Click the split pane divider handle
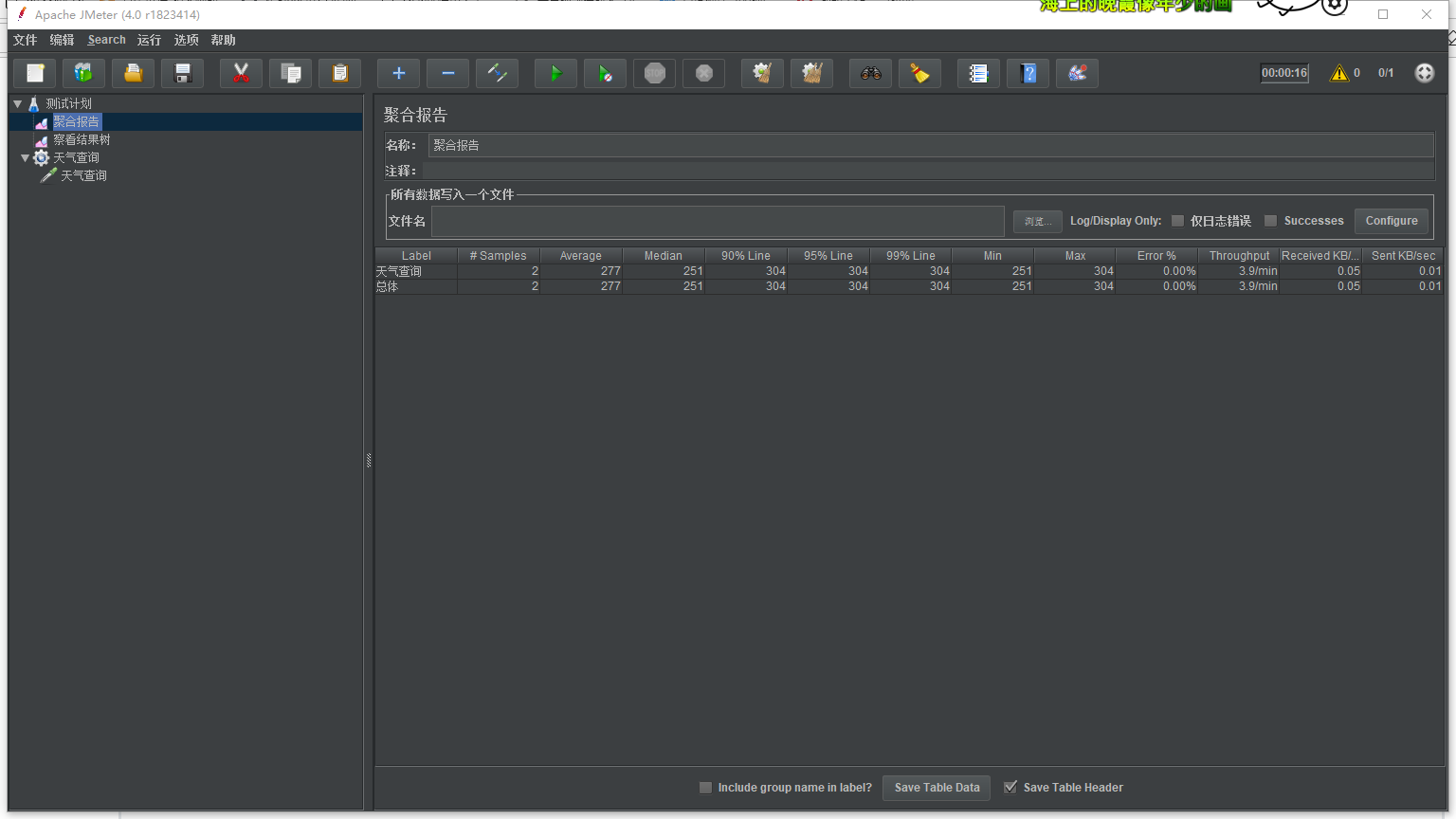Image resolution: width=1456 pixels, height=819 pixels. tap(369, 461)
